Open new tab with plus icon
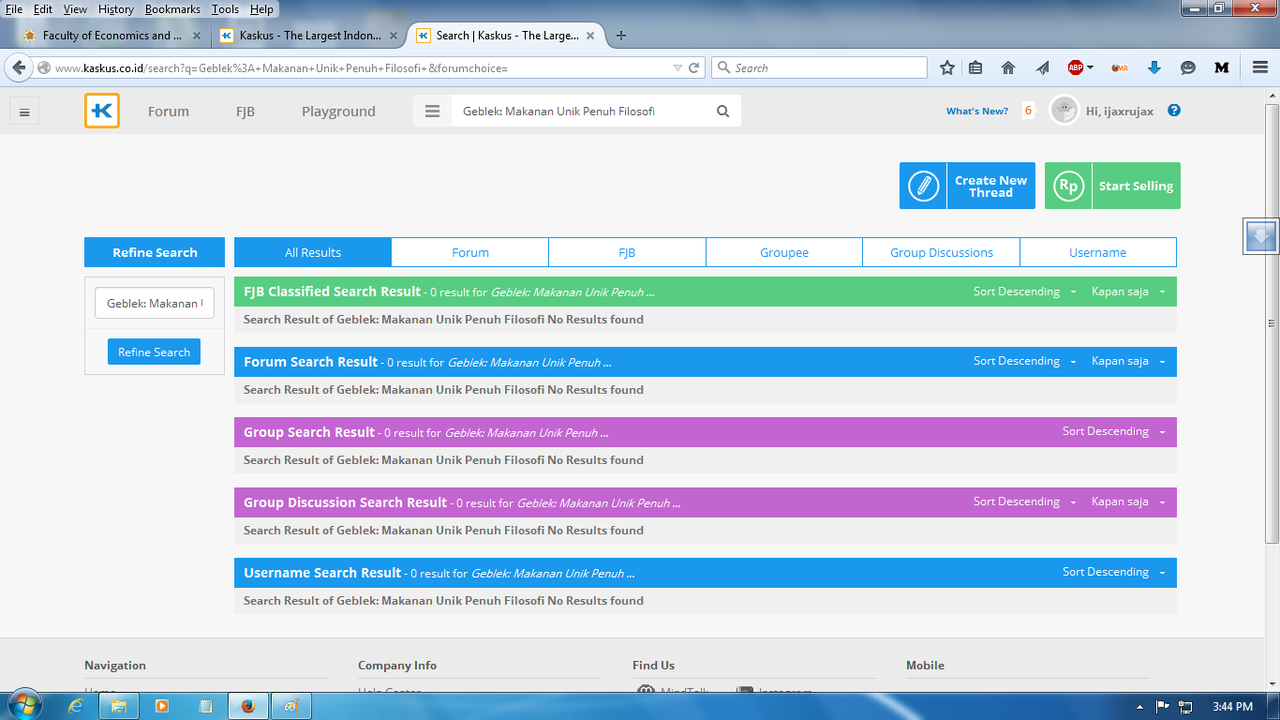 621,35
